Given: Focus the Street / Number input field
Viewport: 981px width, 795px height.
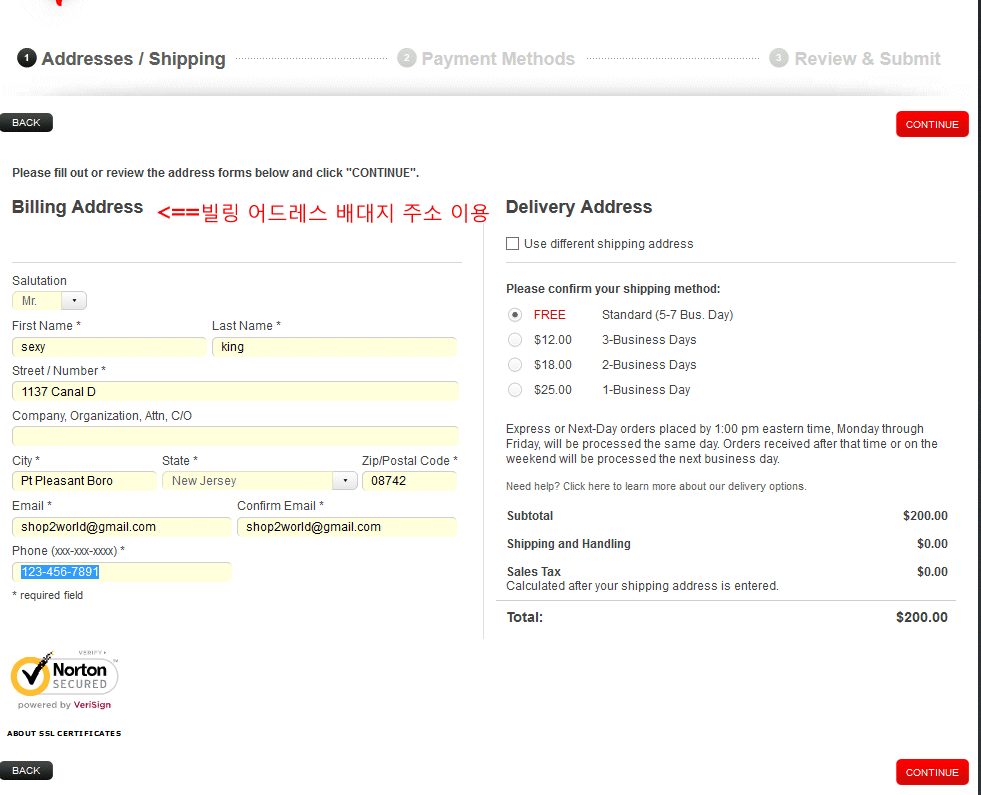Looking at the screenshot, I should [x=235, y=392].
